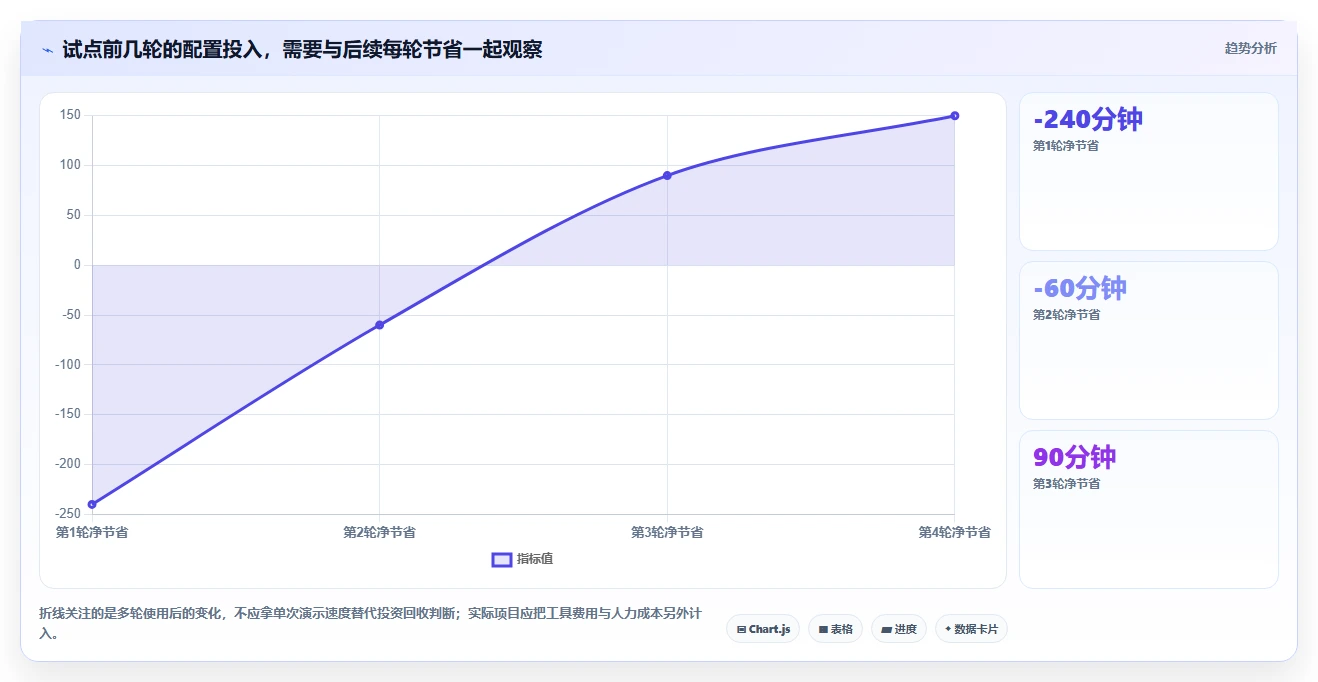This screenshot has height=682, width=1318.
Task: Open the -240分钟 metric card
Action: coord(1148,171)
